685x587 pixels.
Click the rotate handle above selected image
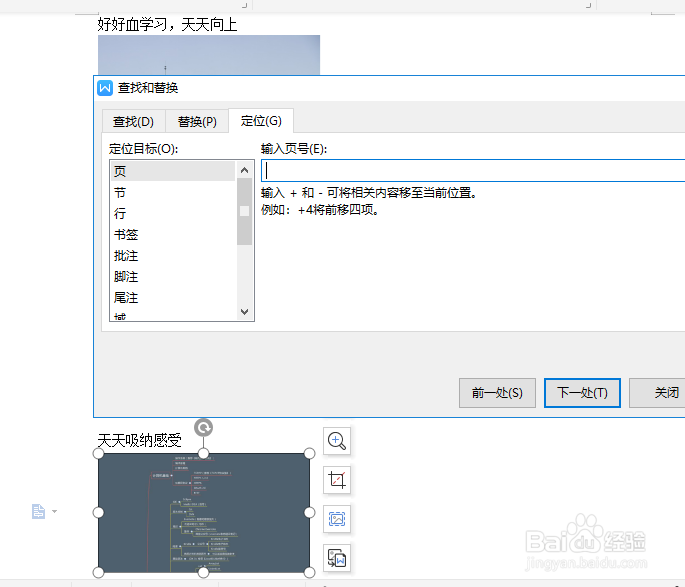click(x=204, y=428)
